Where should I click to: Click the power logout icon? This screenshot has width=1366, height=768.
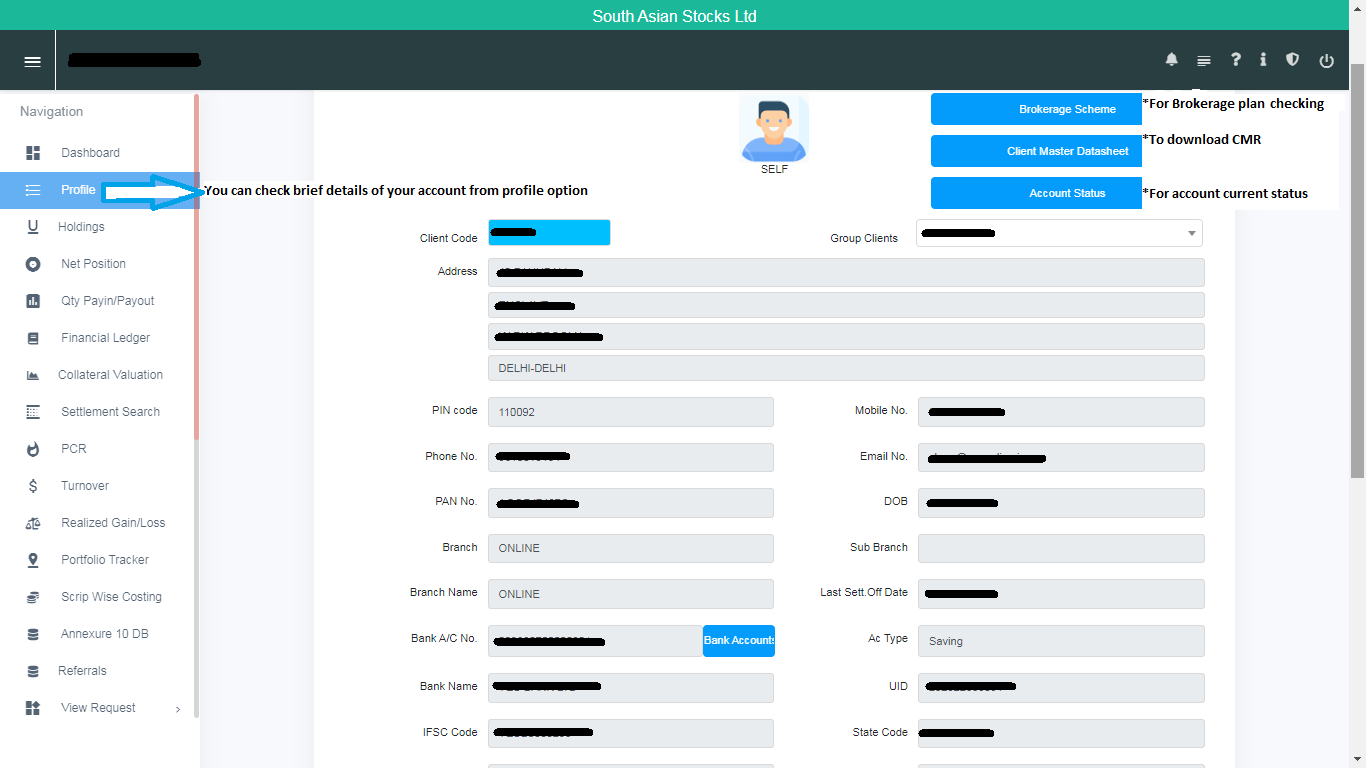(x=1326, y=61)
